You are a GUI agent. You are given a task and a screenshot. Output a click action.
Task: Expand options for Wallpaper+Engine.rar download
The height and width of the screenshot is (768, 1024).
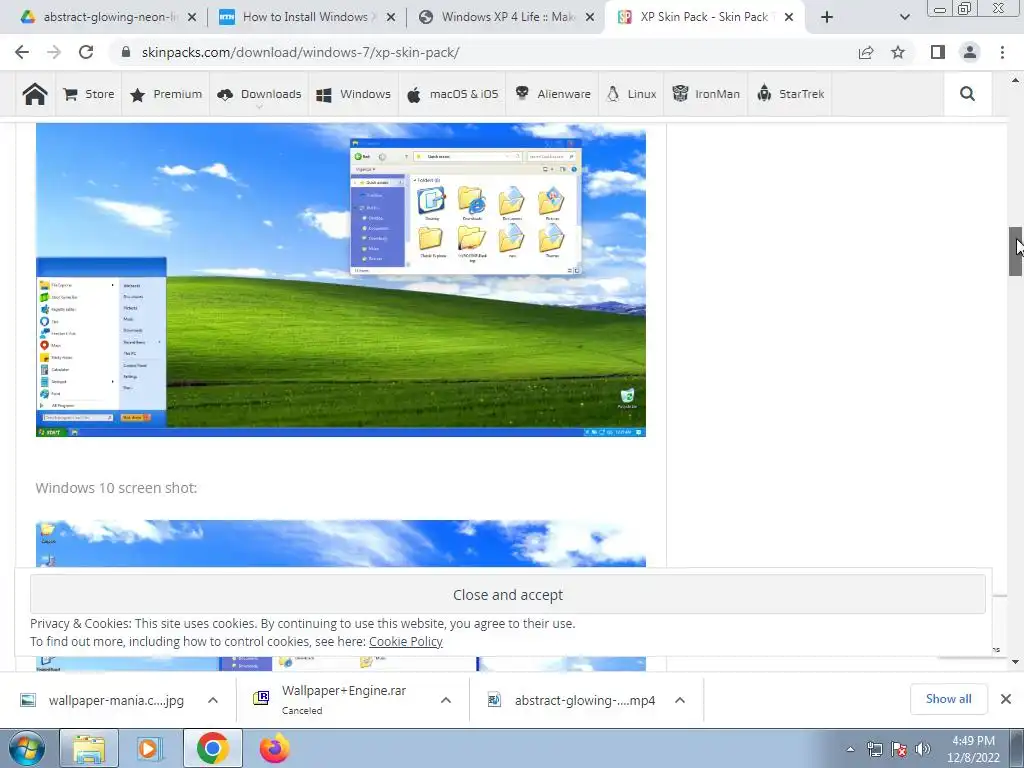446,700
